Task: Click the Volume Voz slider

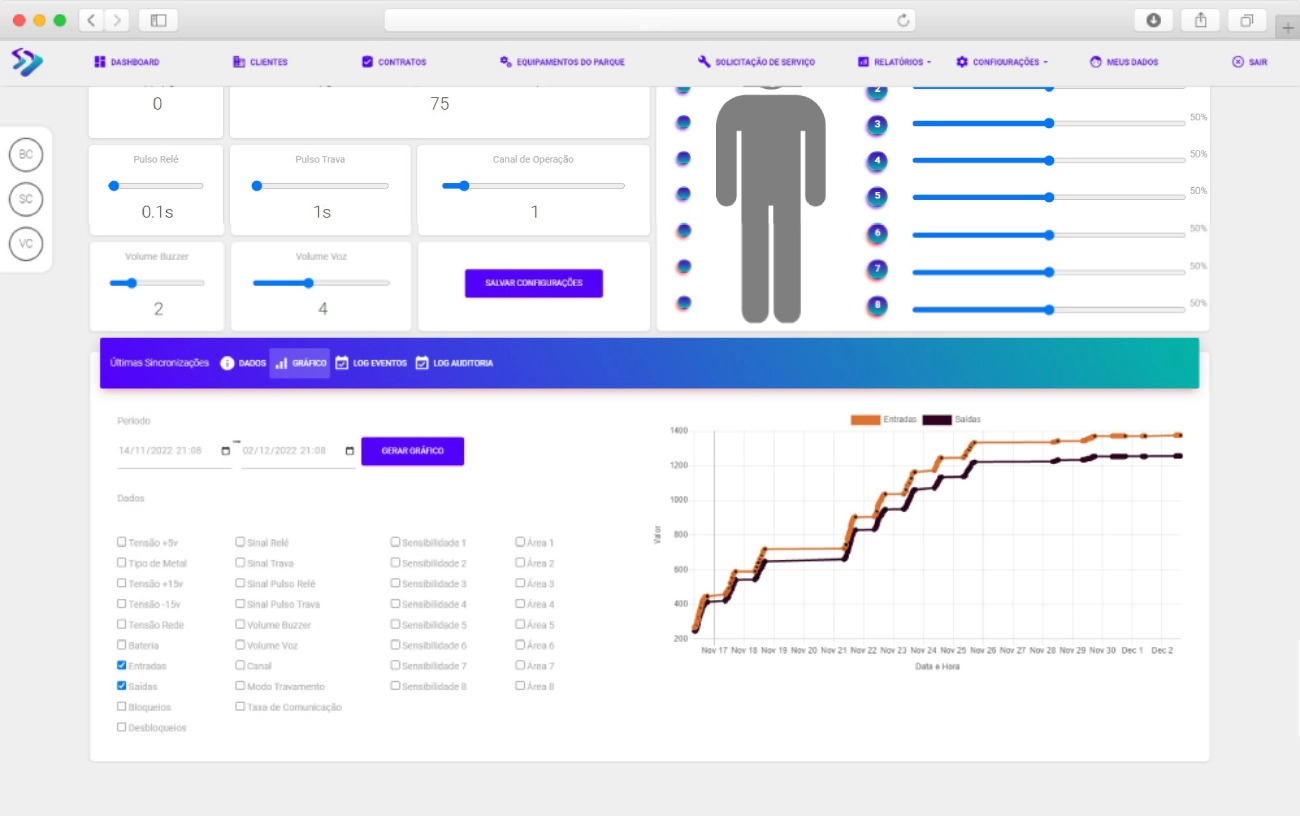Action: tap(321, 283)
